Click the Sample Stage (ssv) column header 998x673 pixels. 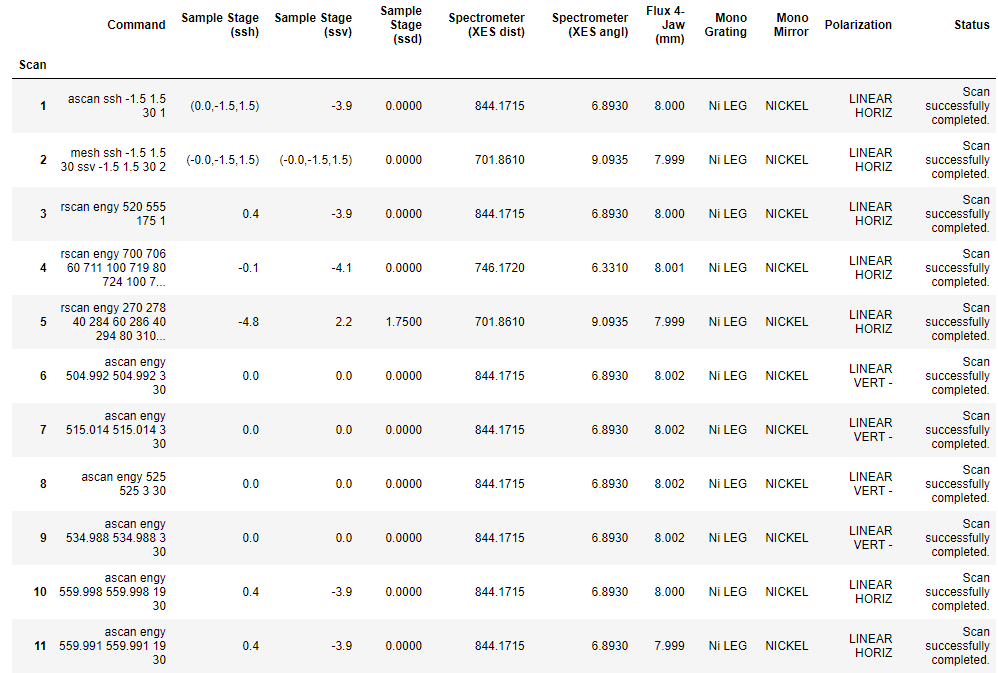313,25
